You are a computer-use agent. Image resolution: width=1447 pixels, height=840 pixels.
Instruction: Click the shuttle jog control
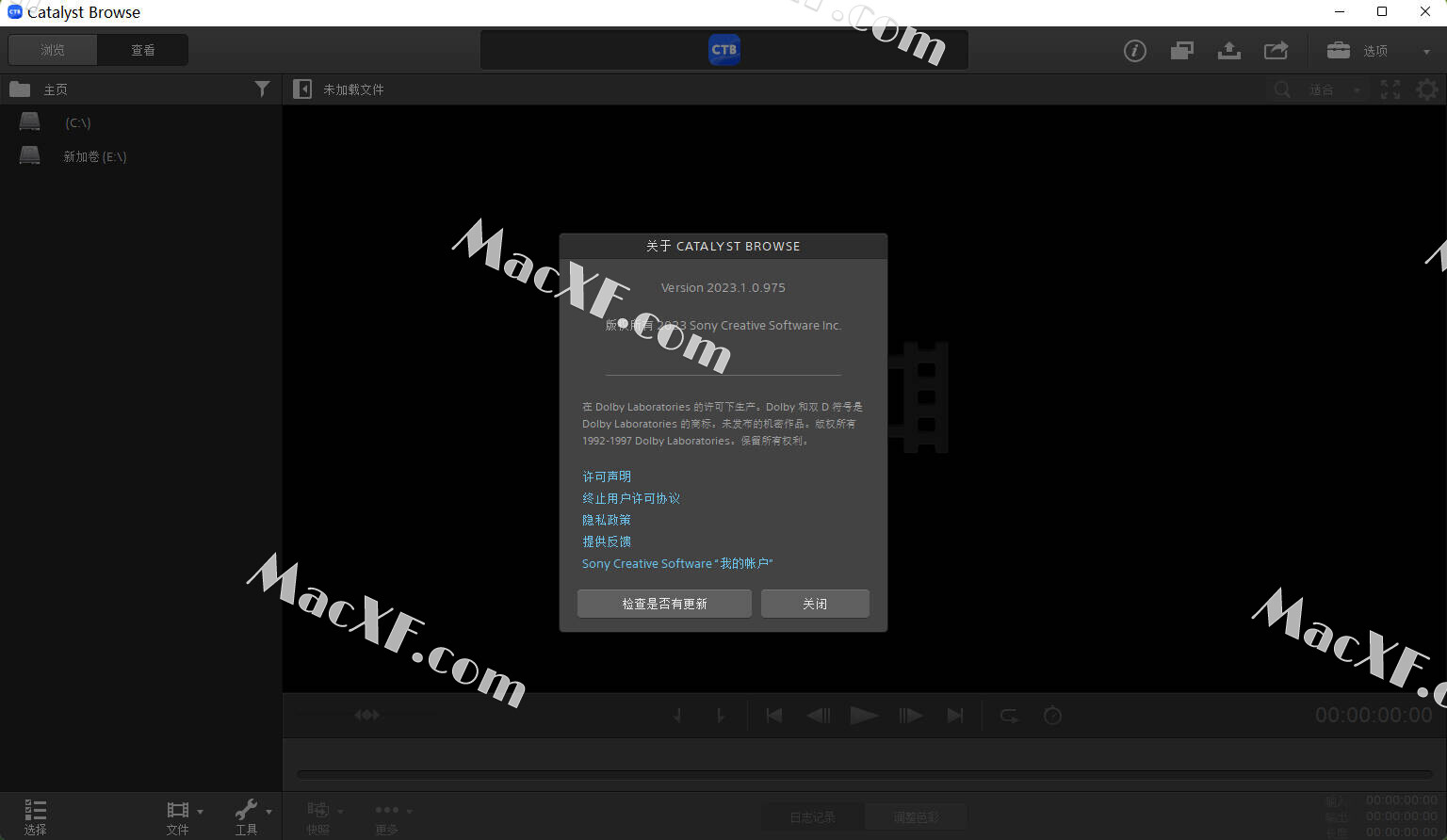pos(367,716)
